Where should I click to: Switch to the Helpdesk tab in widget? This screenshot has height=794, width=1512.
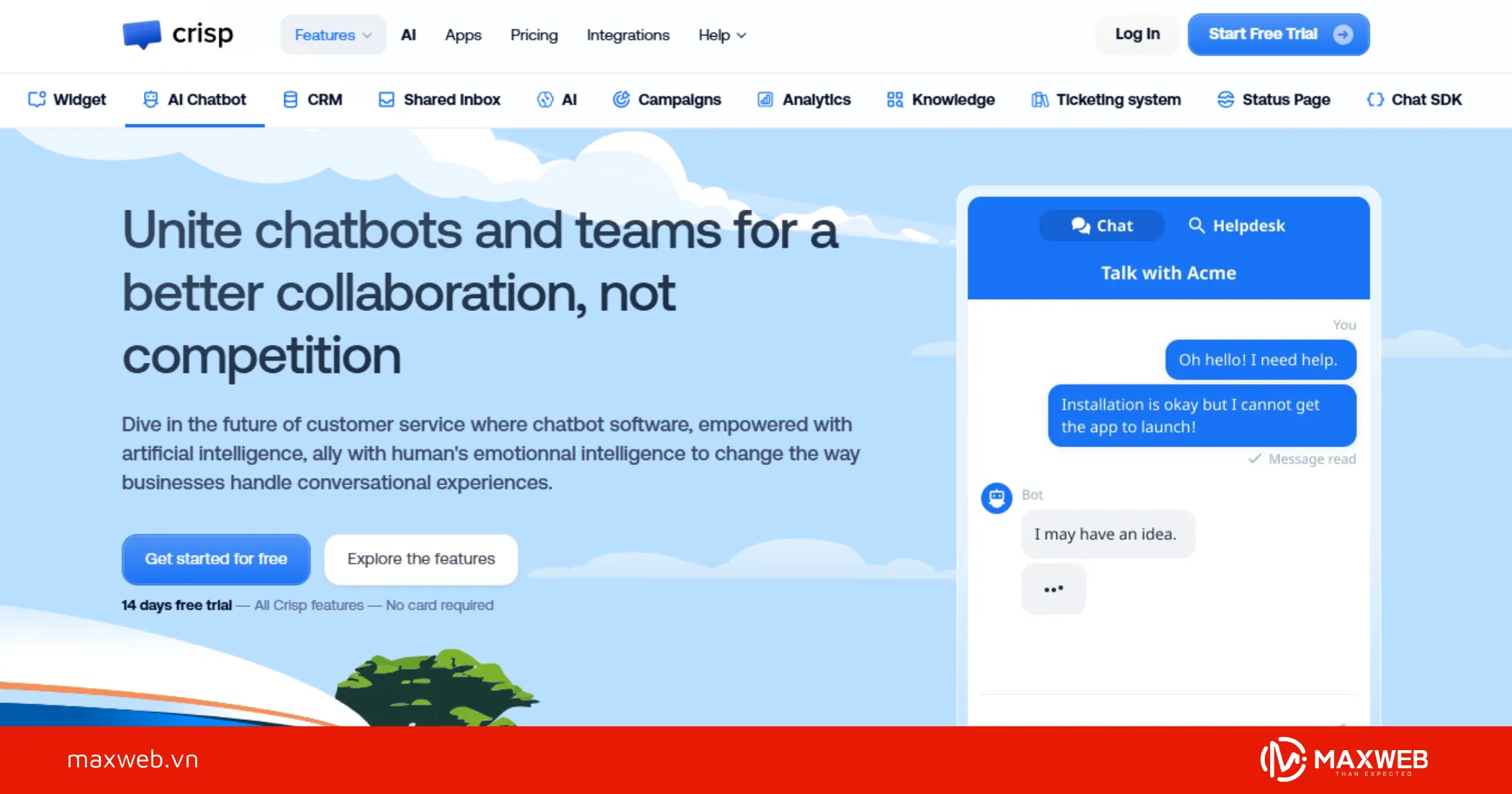click(x=1237, y=225)
